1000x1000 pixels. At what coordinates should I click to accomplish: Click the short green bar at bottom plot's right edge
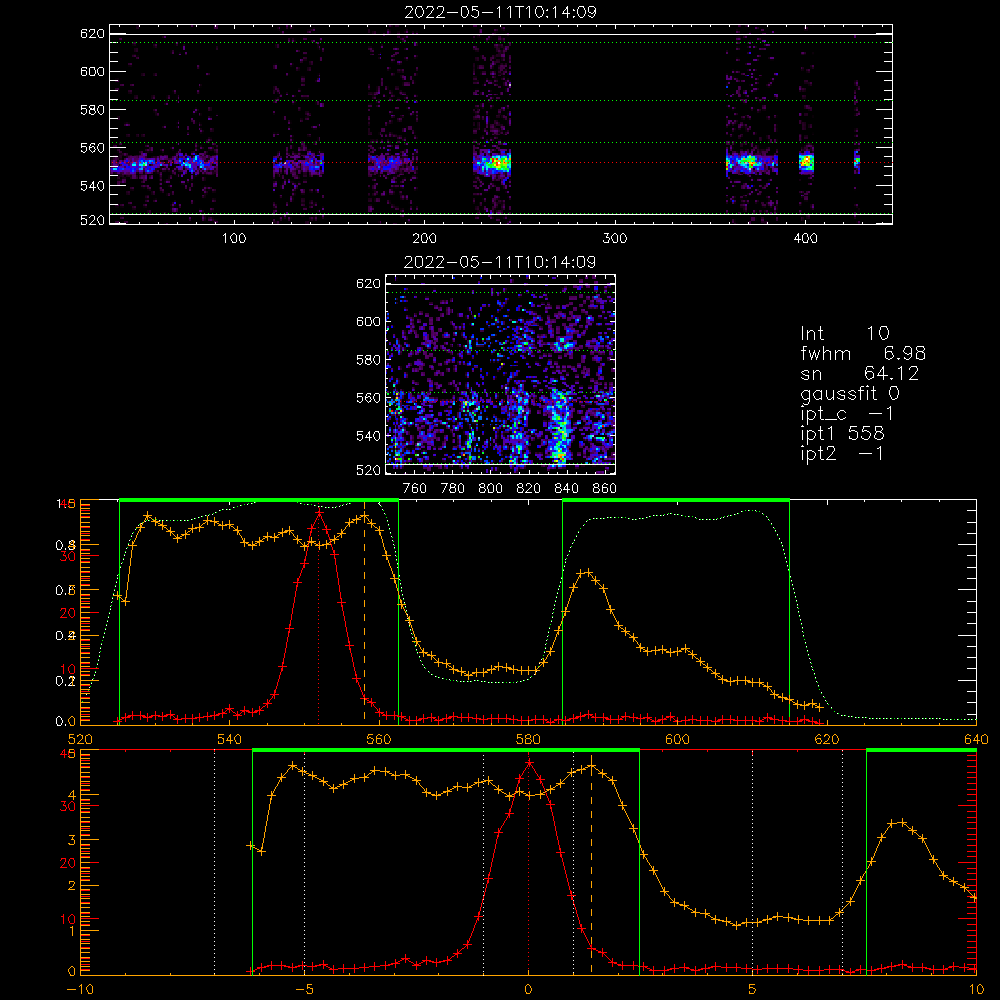tap(922, 750)
